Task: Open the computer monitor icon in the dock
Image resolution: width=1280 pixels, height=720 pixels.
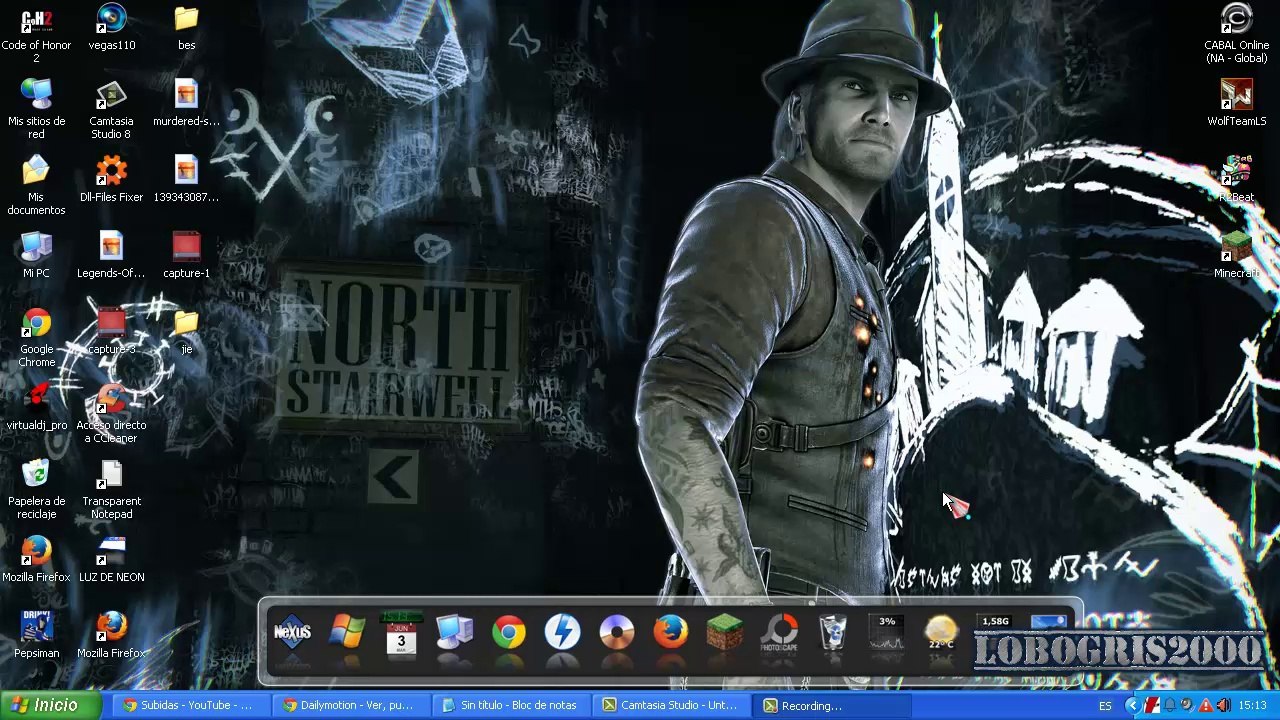Action: pyautogui.click(x=455, y=632)
